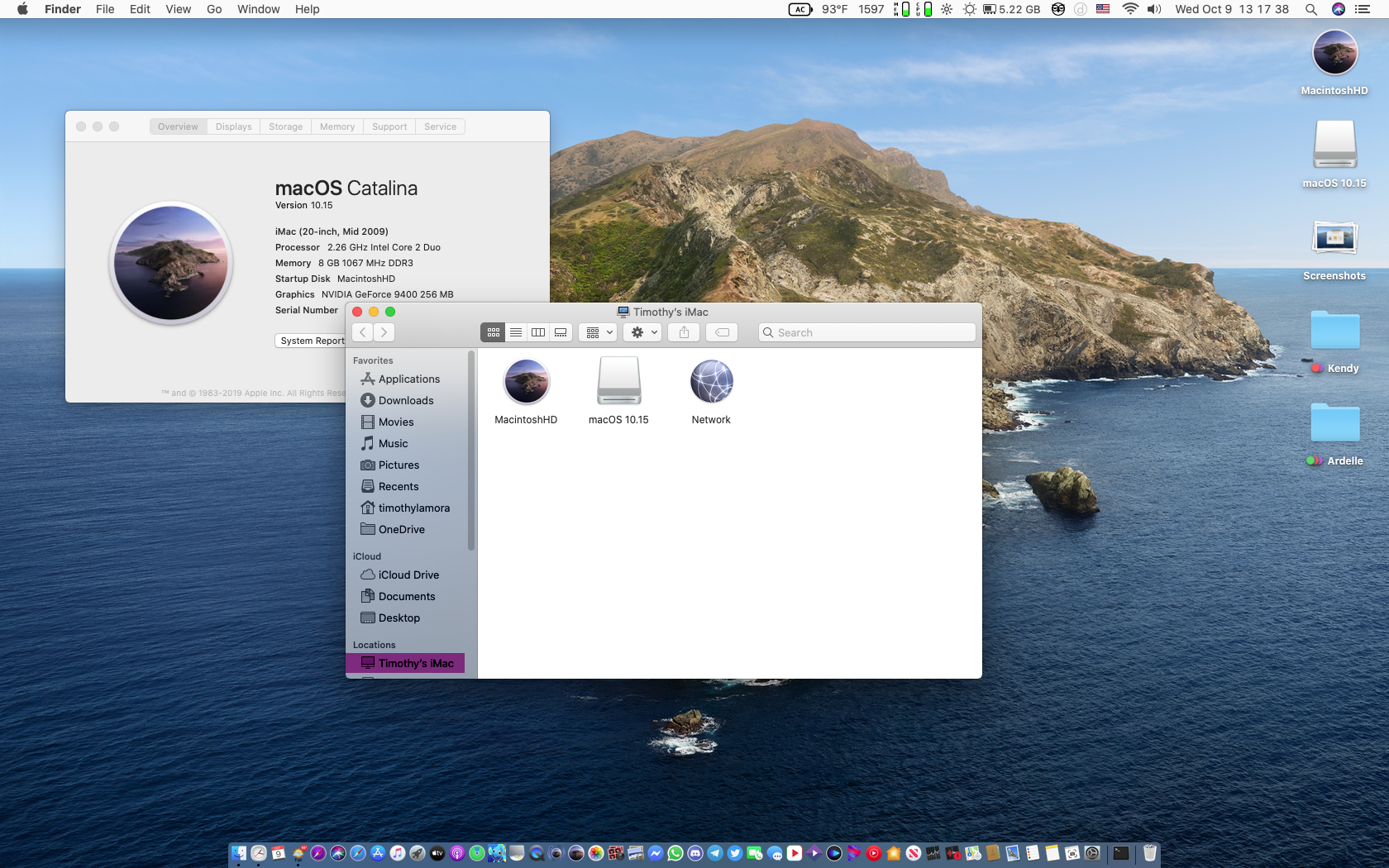Open Music app from the Dock
This screenshot has height=868, width=1389.
398,853
